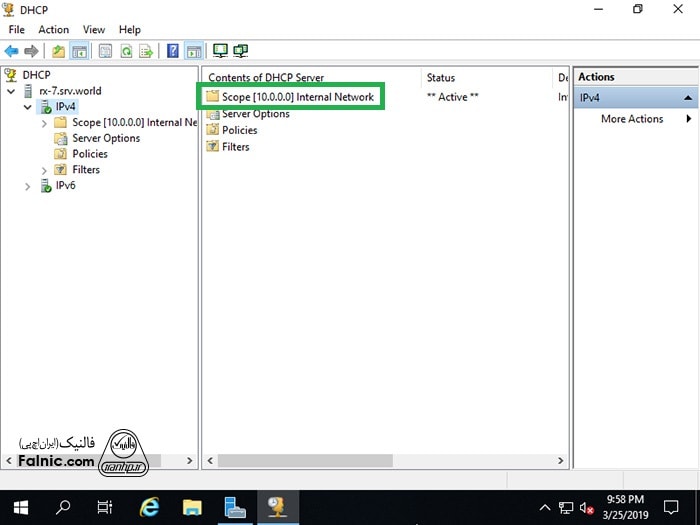Open the Action menu
Viewport: 700px width, 525px height.
point(53,30)
